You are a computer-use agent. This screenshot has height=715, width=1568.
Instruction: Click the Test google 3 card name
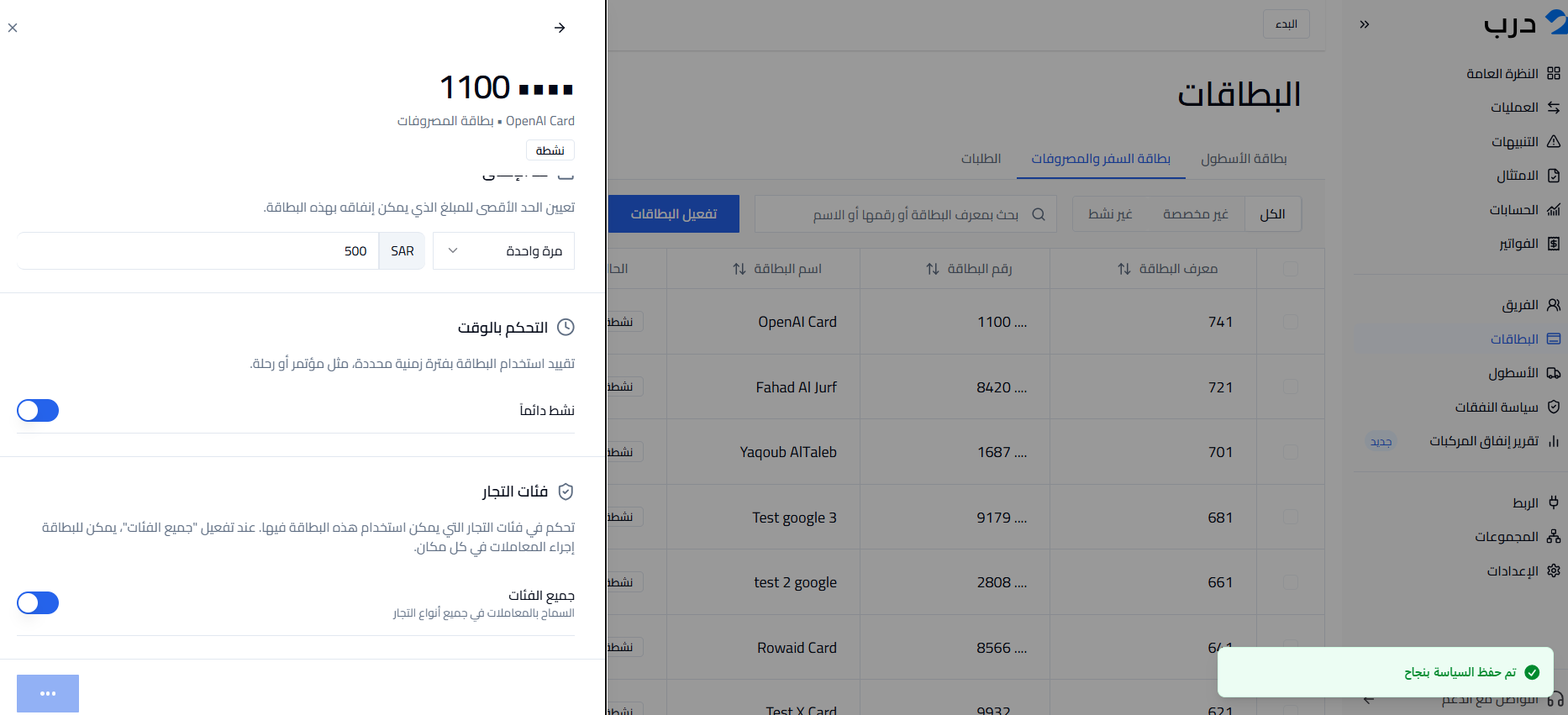[x=794, y=518]
